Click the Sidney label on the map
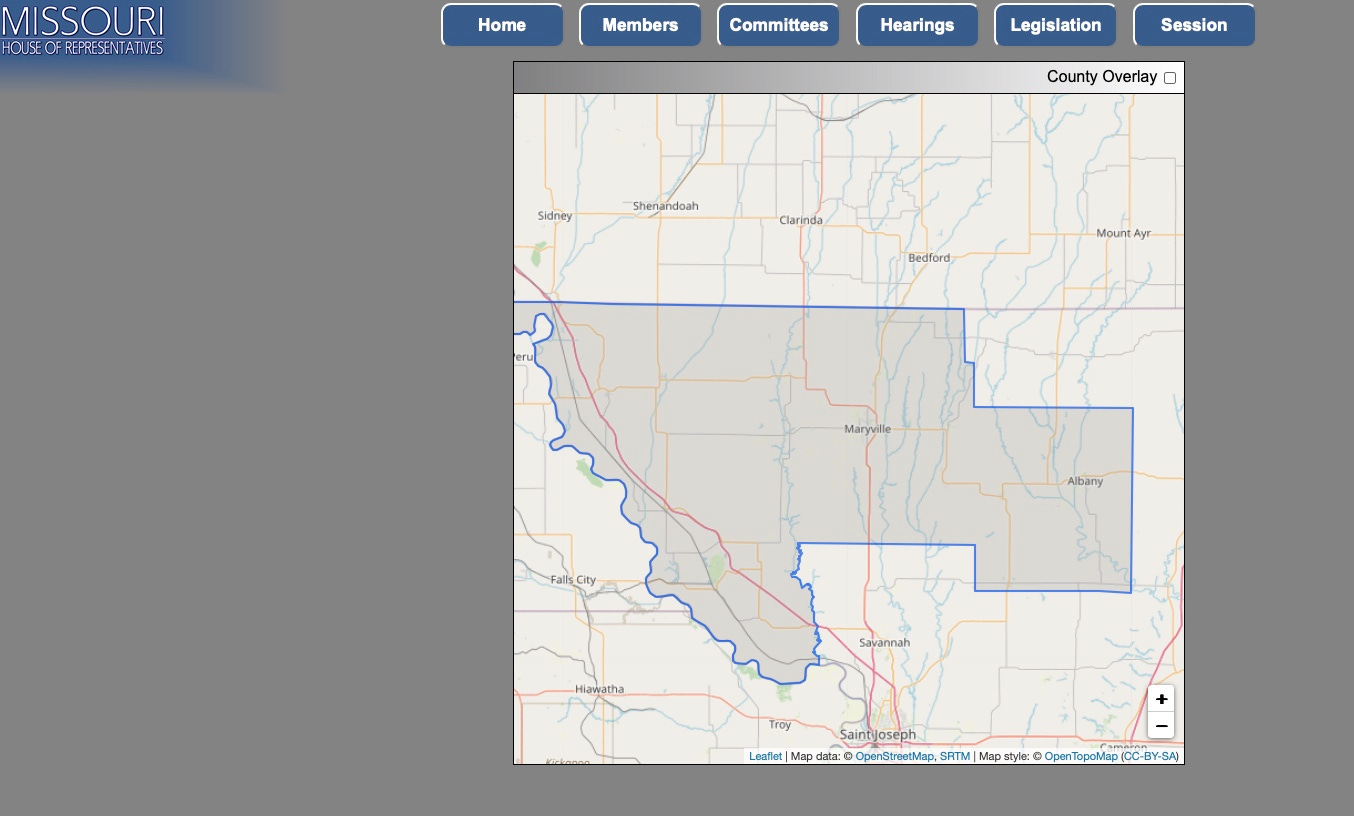Screen dimensions: 1354x816 555,216
